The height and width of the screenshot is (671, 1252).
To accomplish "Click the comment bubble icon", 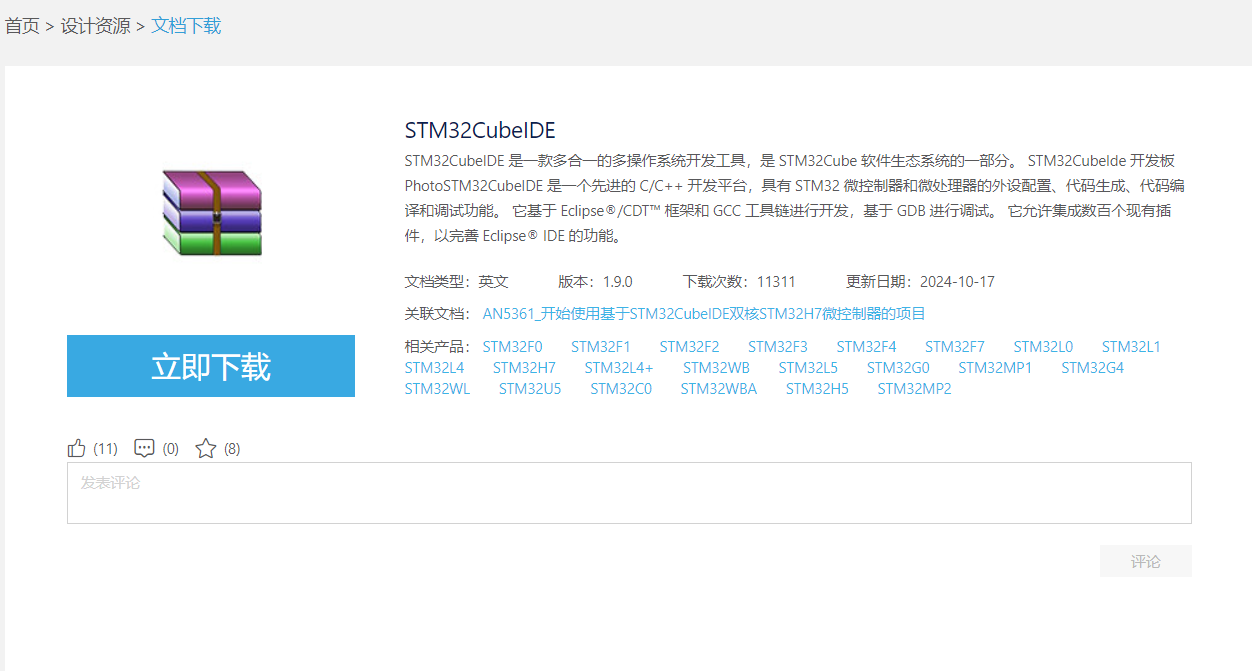I will pos(144,448).
